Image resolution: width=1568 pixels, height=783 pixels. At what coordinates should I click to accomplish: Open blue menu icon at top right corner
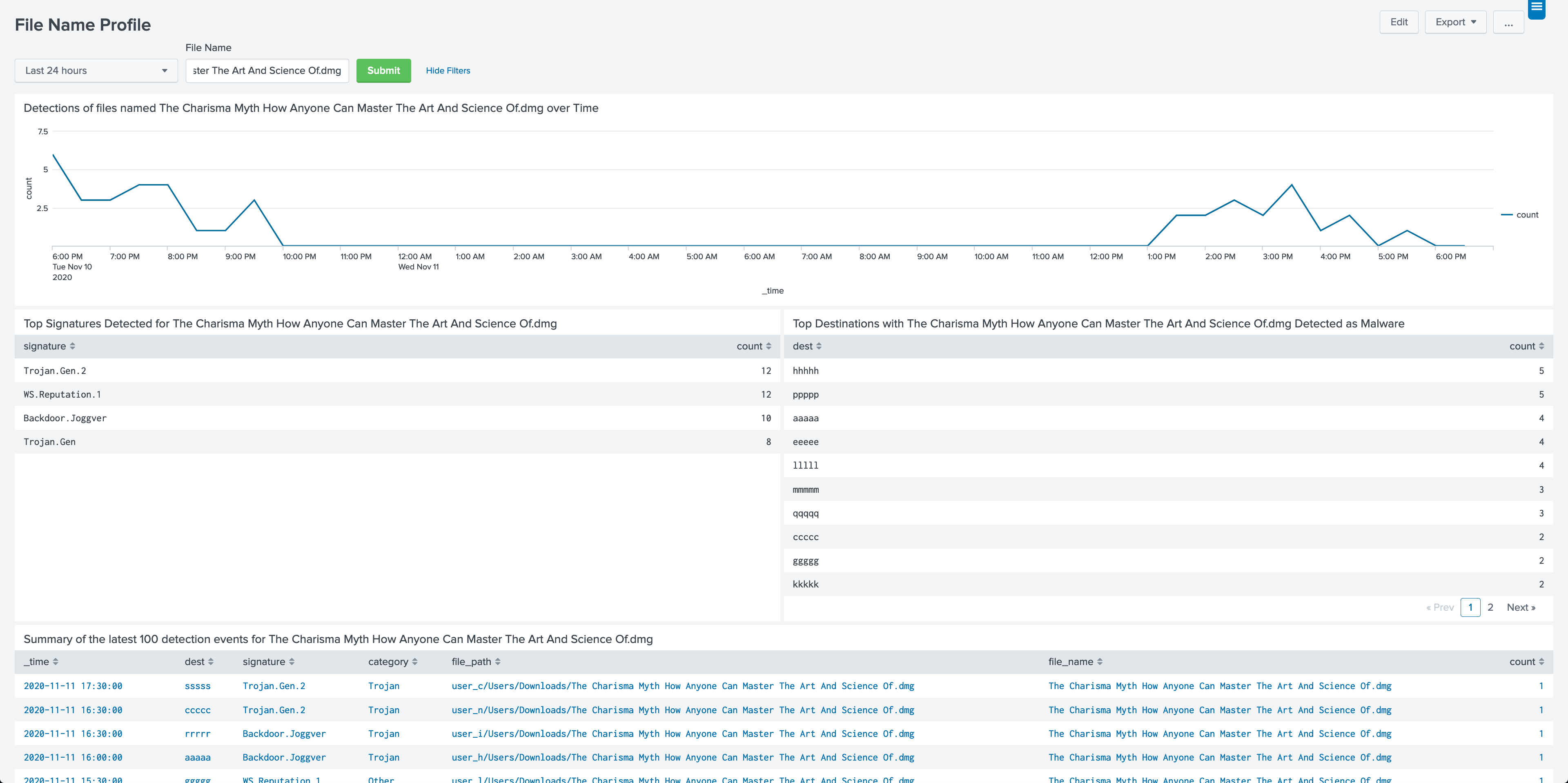point(1536,8)
